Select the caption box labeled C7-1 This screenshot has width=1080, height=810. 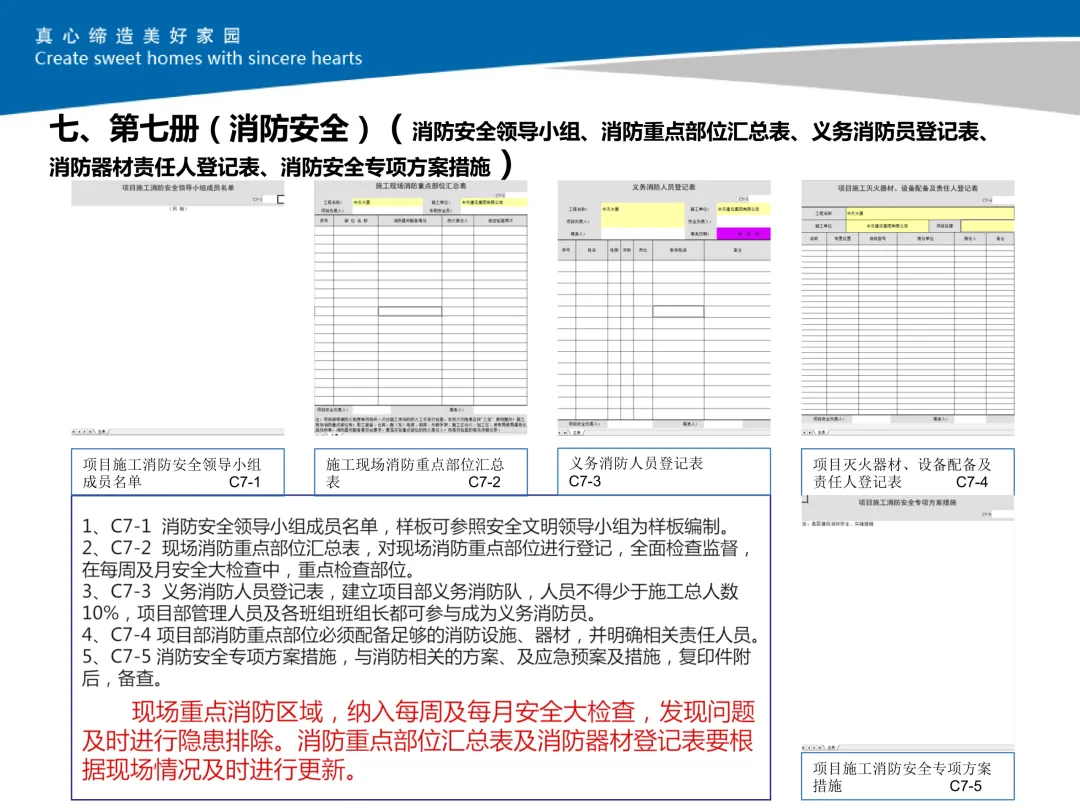coord(178,472)
